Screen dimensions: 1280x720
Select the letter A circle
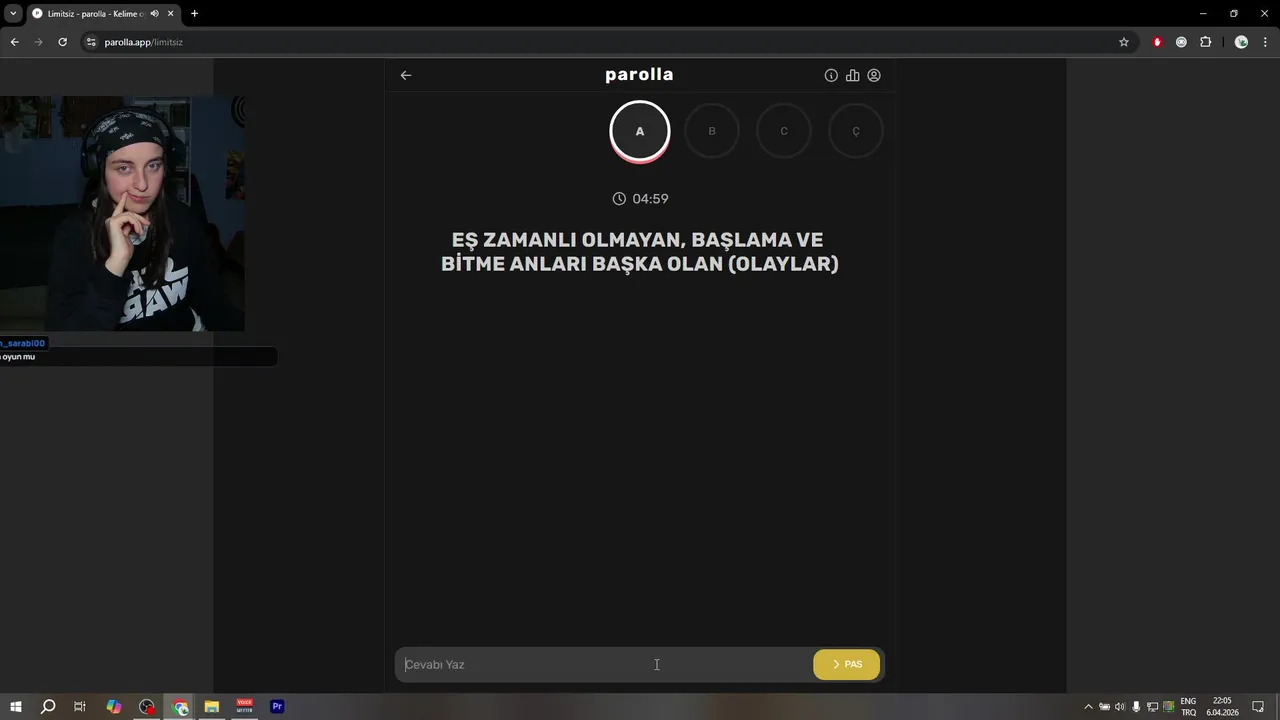pos(640,131)
